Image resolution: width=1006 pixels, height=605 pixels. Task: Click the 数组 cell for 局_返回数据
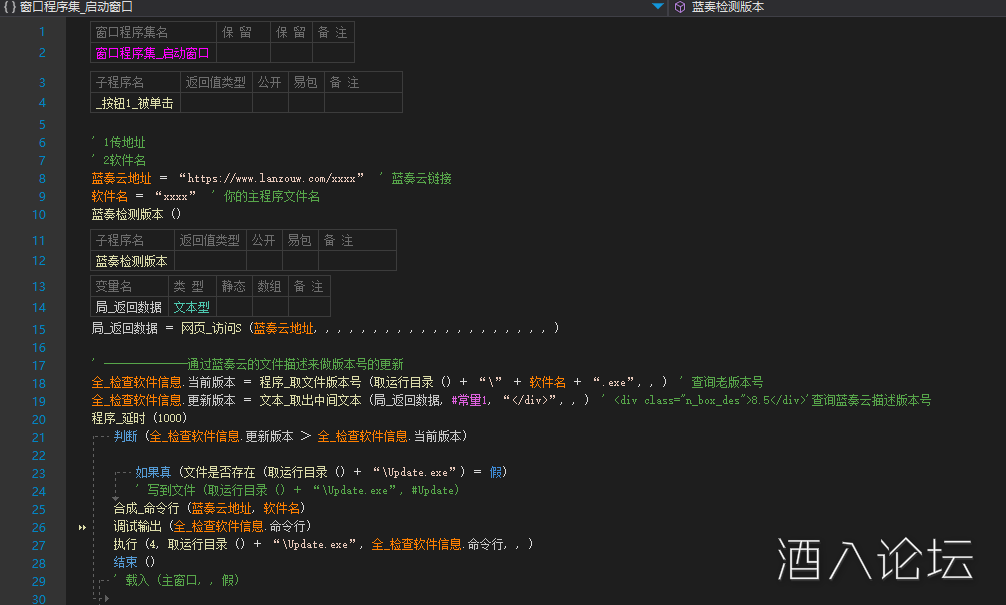[268, 308]
